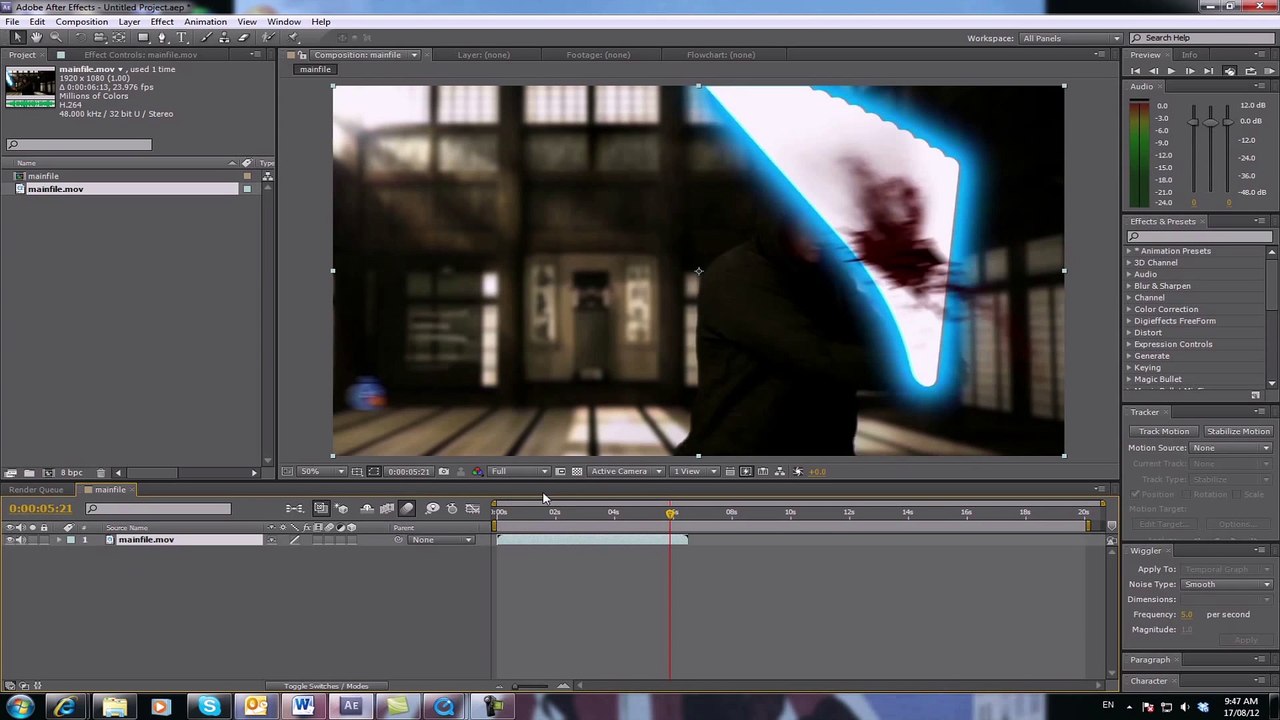Image resolution: width=1280 pixels, height=720 pixels.
Task: Open the 1 View layout dropdown
Action: (x=695, y=472)
